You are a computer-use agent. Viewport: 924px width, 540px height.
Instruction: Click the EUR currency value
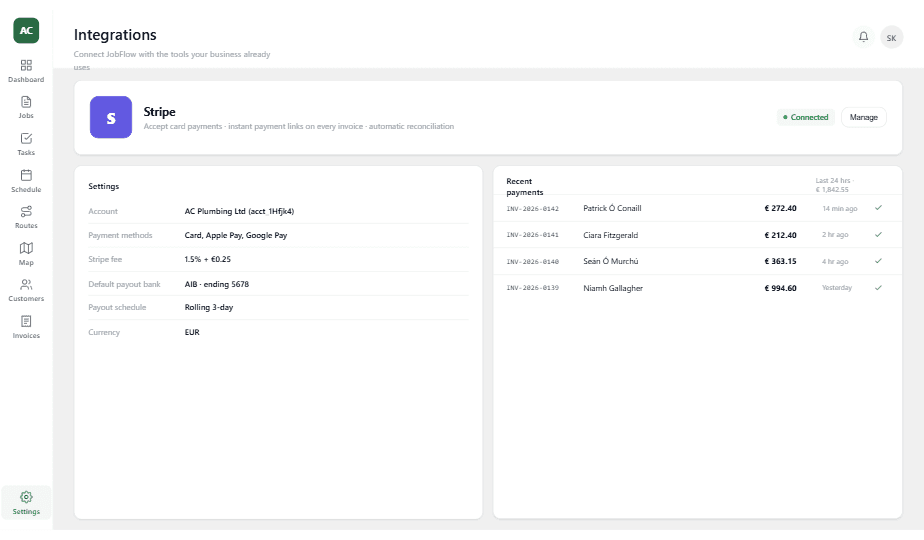192,332
